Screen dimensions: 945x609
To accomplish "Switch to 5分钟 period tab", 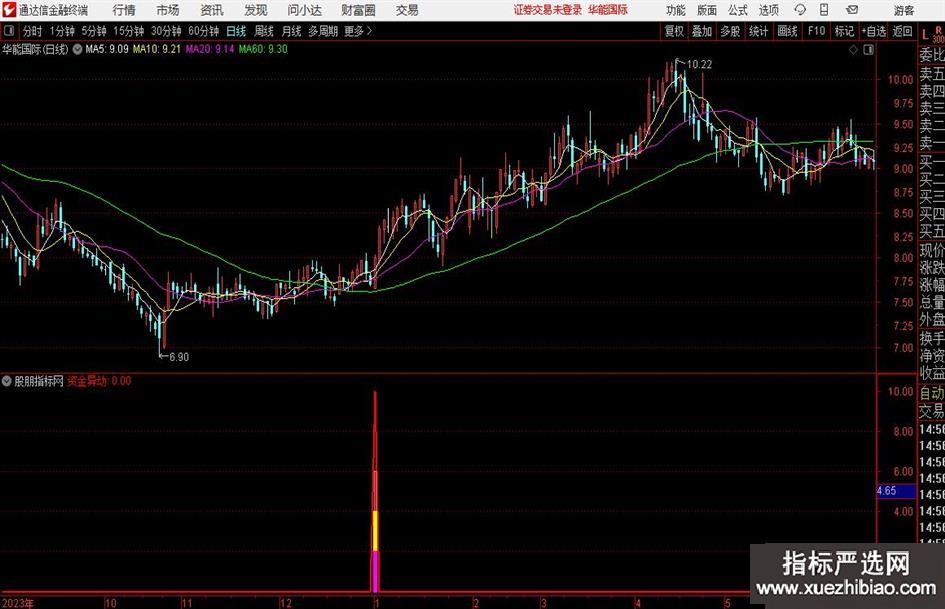I will pos(94,31).
